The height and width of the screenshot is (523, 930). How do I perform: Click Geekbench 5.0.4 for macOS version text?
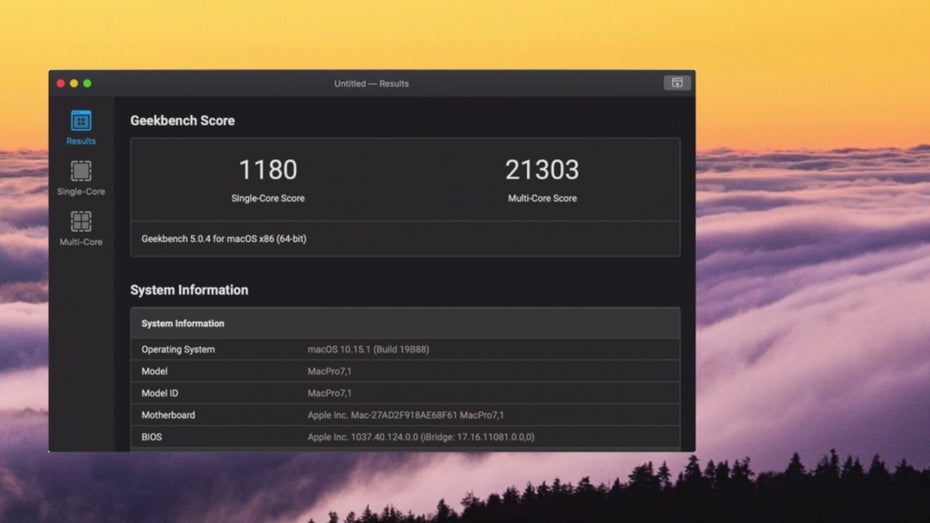tap(224, 239)
